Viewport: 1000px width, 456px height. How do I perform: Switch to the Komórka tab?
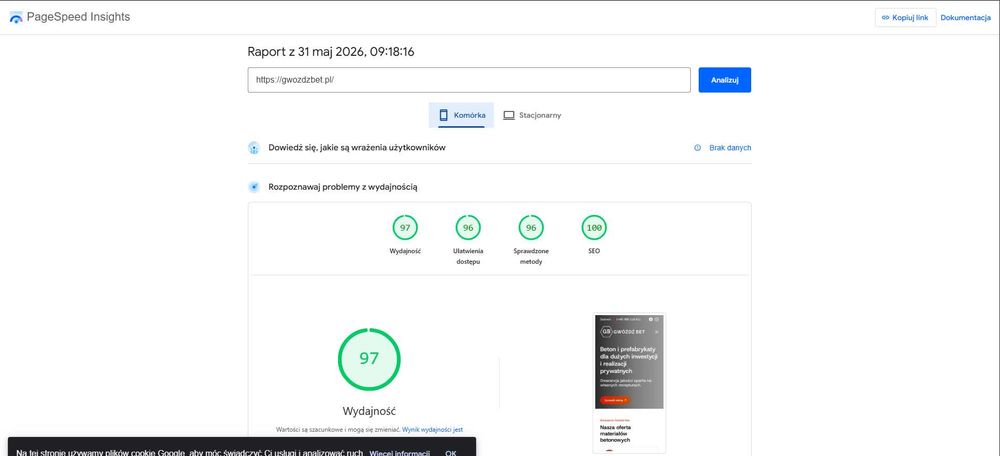[x=461, y=115]
